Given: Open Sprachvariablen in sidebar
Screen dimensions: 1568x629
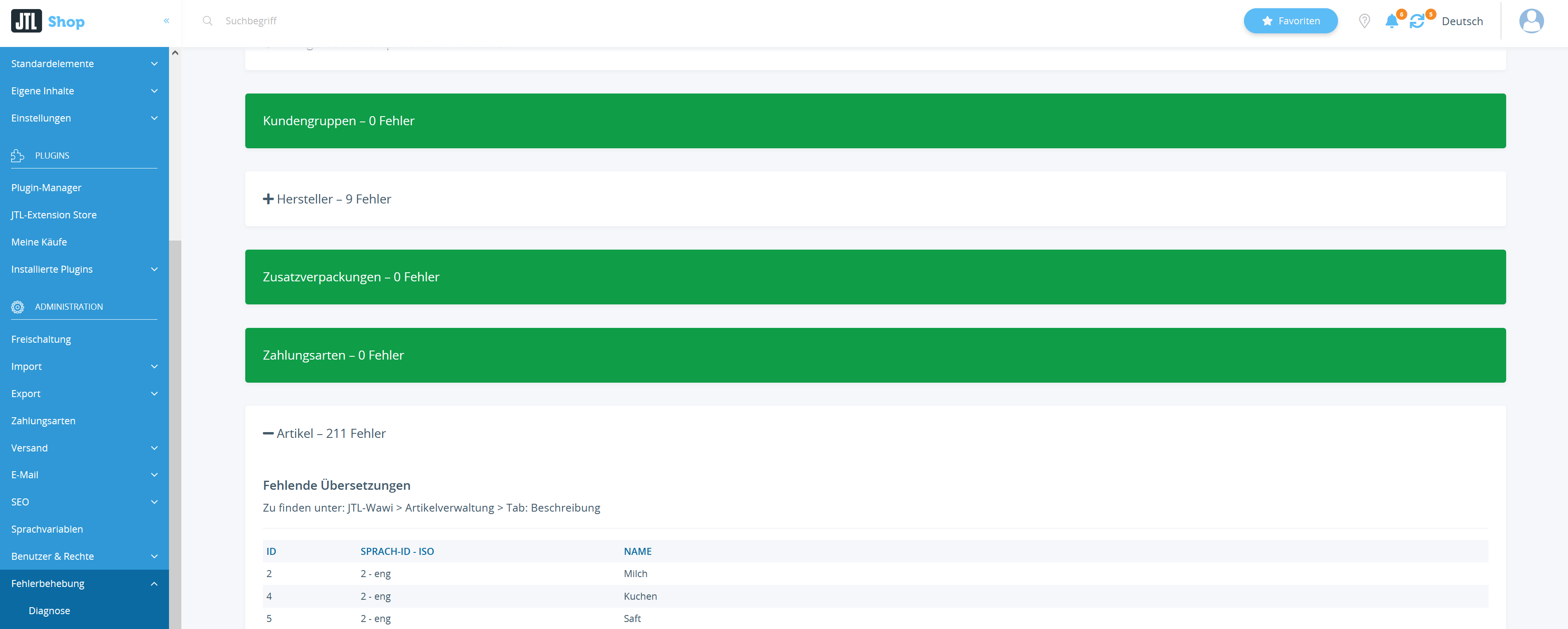Looking at the screenshot, I should tap(47, 528).
